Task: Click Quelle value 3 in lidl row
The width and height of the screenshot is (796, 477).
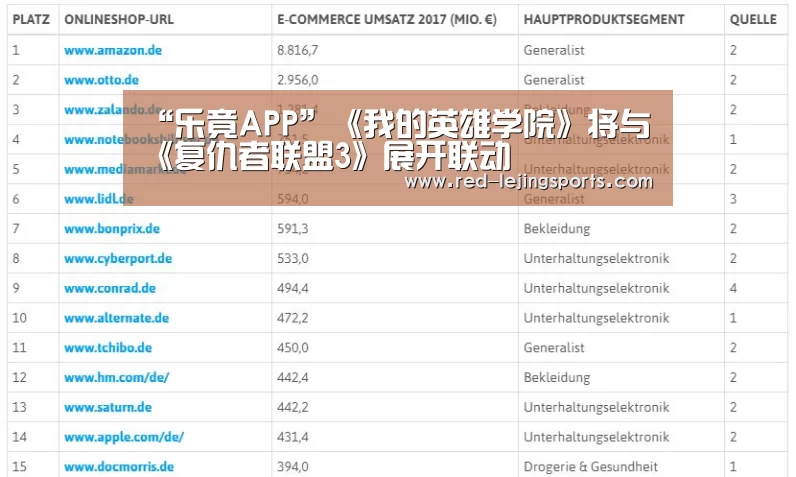Action: tap(733, 199)
